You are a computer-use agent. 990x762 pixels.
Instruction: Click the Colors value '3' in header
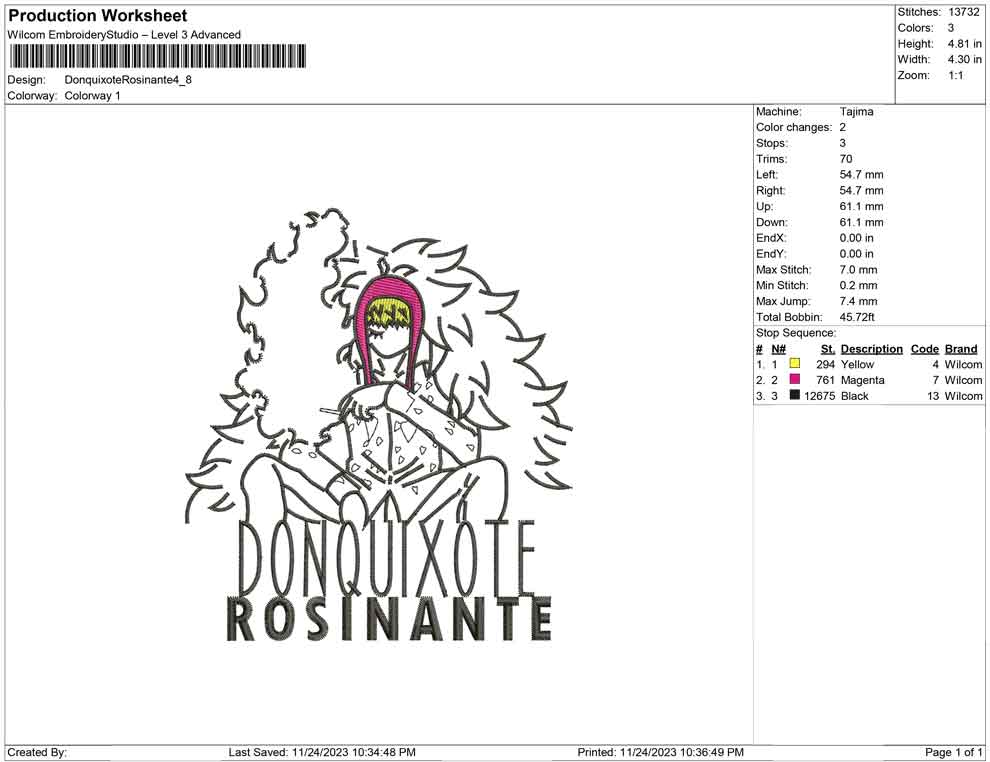(951, 28)
